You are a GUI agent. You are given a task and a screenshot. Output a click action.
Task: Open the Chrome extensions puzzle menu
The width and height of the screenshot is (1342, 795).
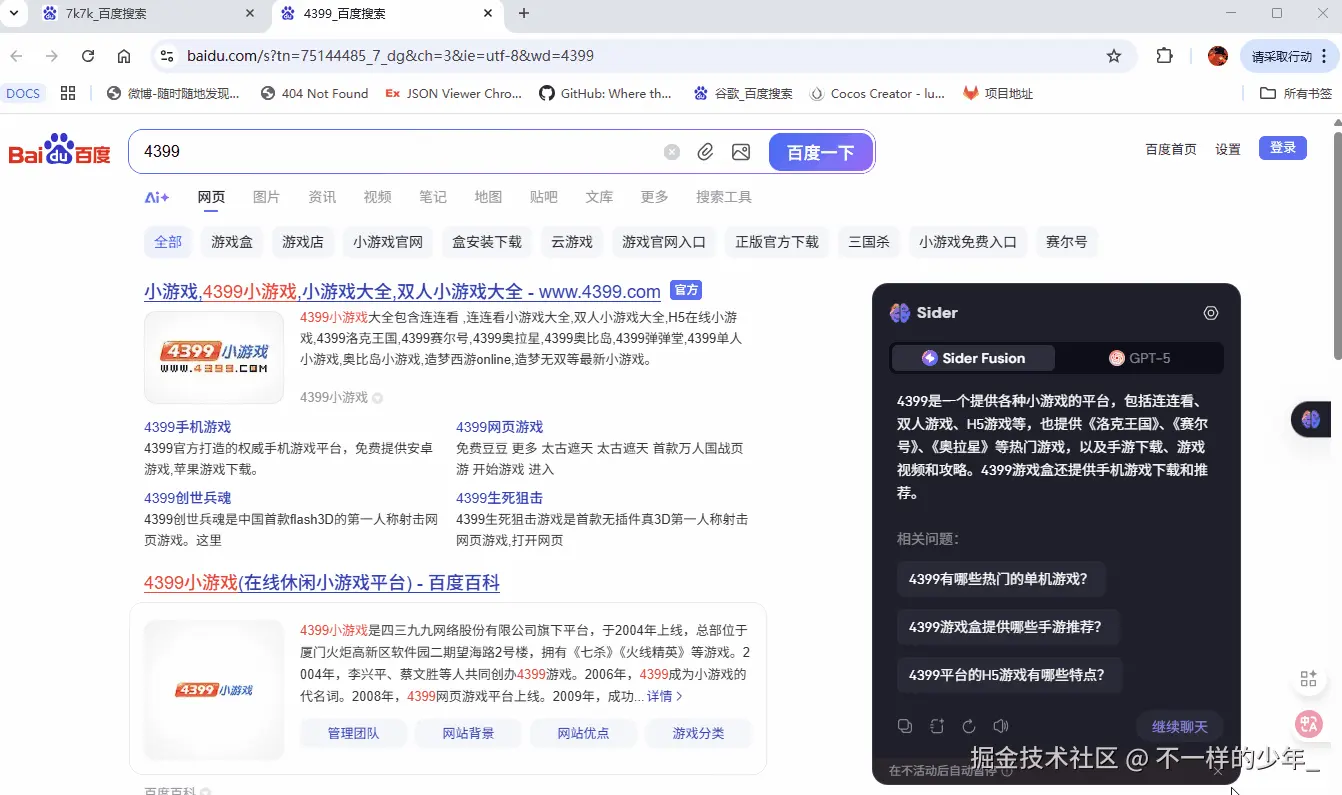click(x=1165, y=57)
